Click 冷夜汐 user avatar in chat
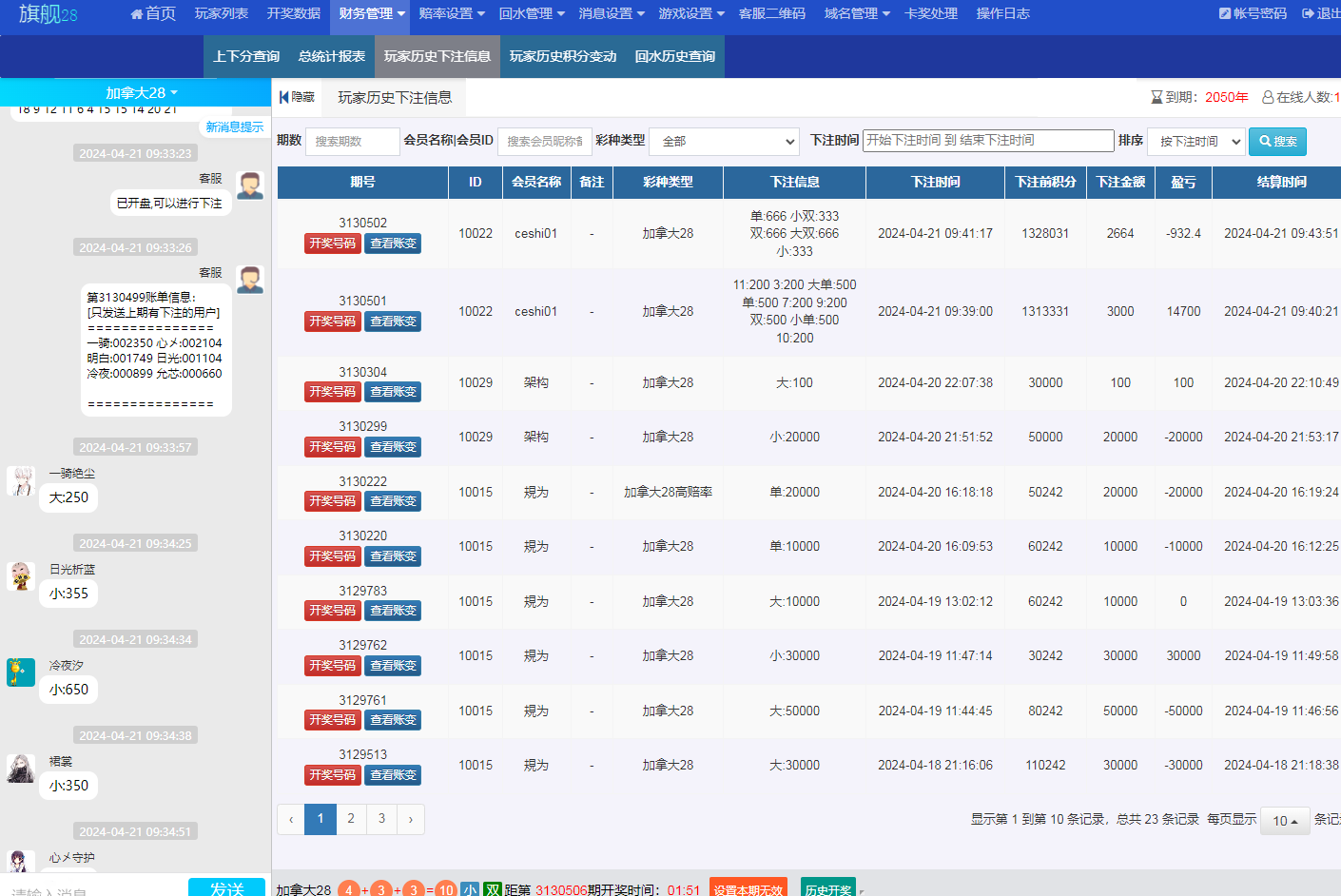The image size is (1341, 896). pos(21,672)
